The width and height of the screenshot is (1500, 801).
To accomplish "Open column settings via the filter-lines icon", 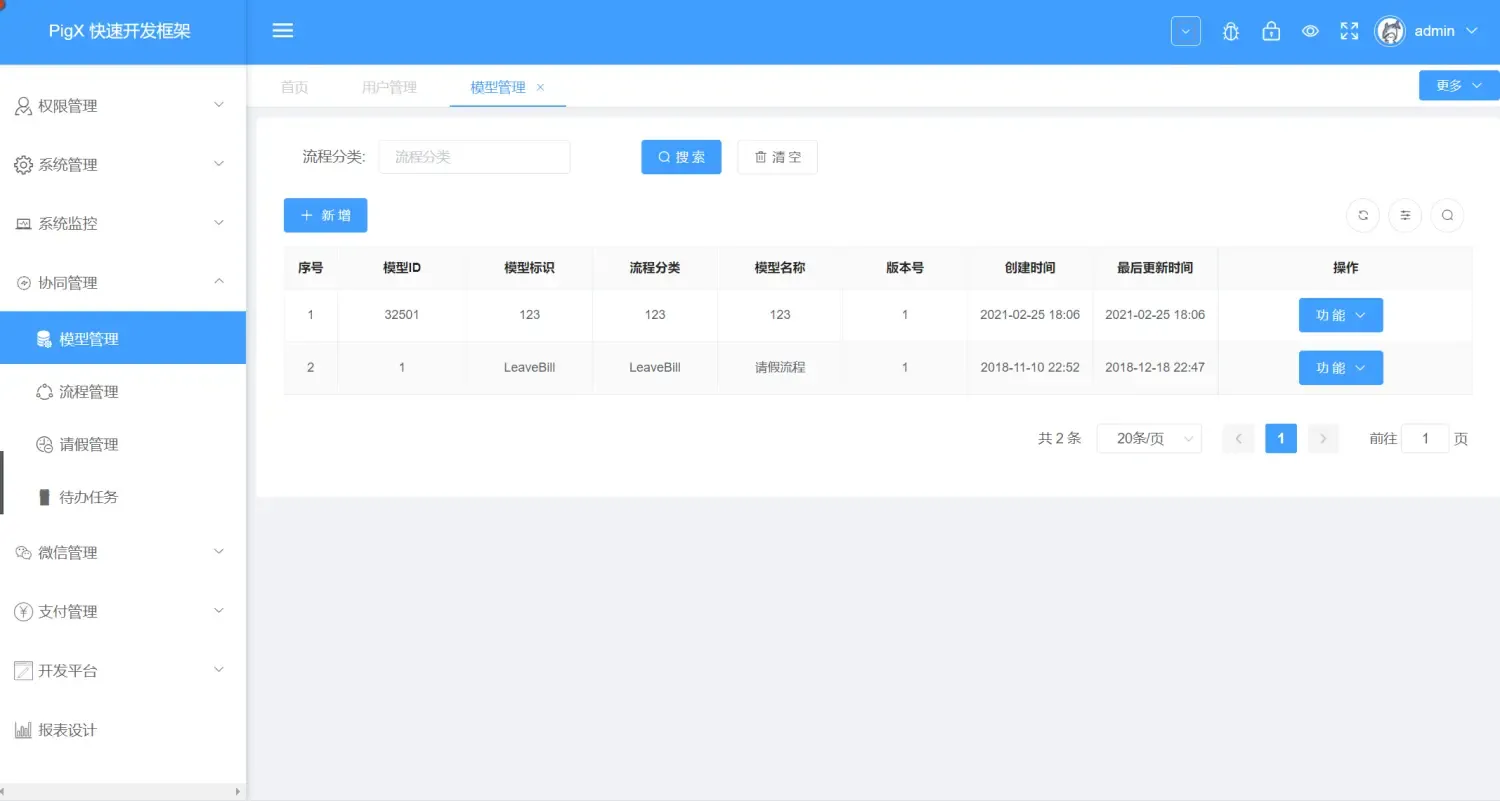I will tap(1404, 215).
